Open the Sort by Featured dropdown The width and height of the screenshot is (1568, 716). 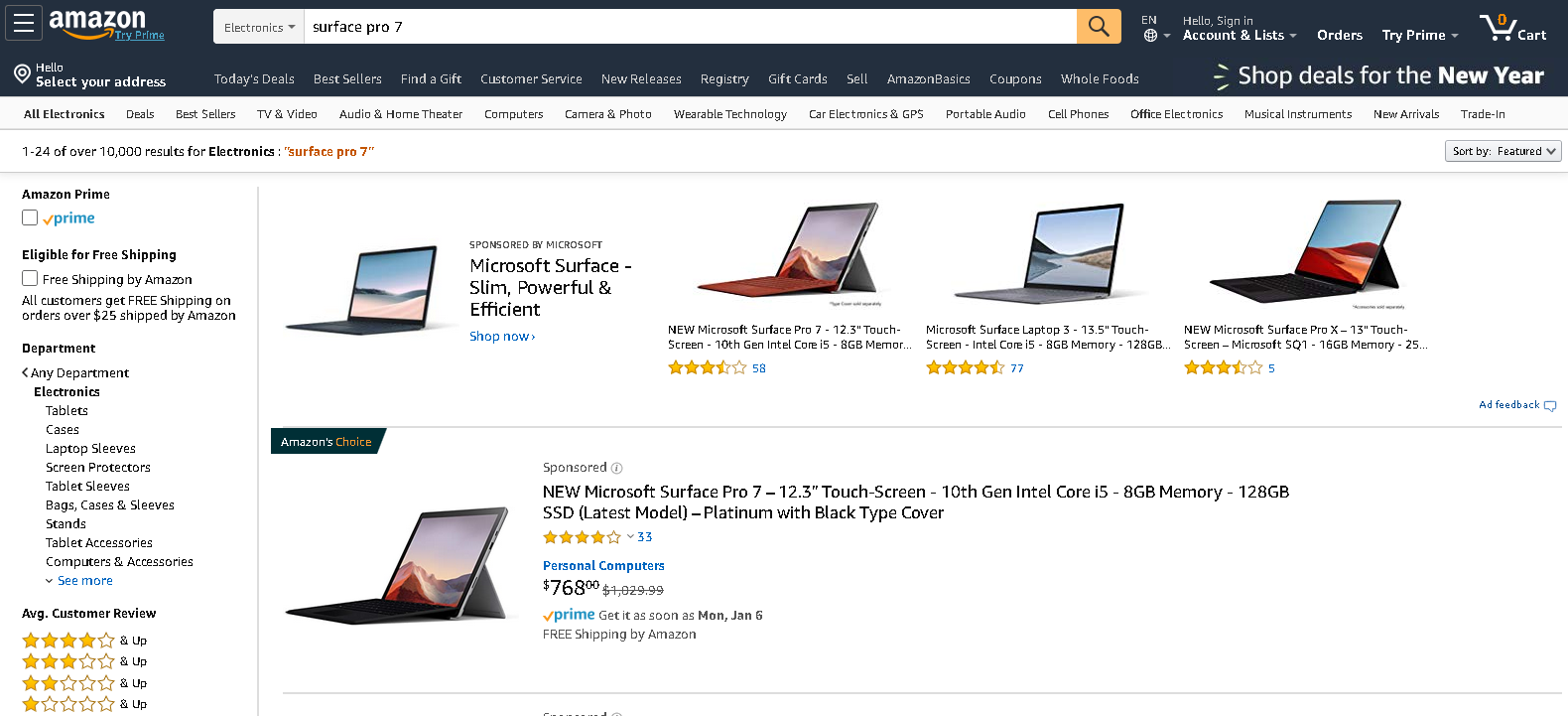[1503, 151]
